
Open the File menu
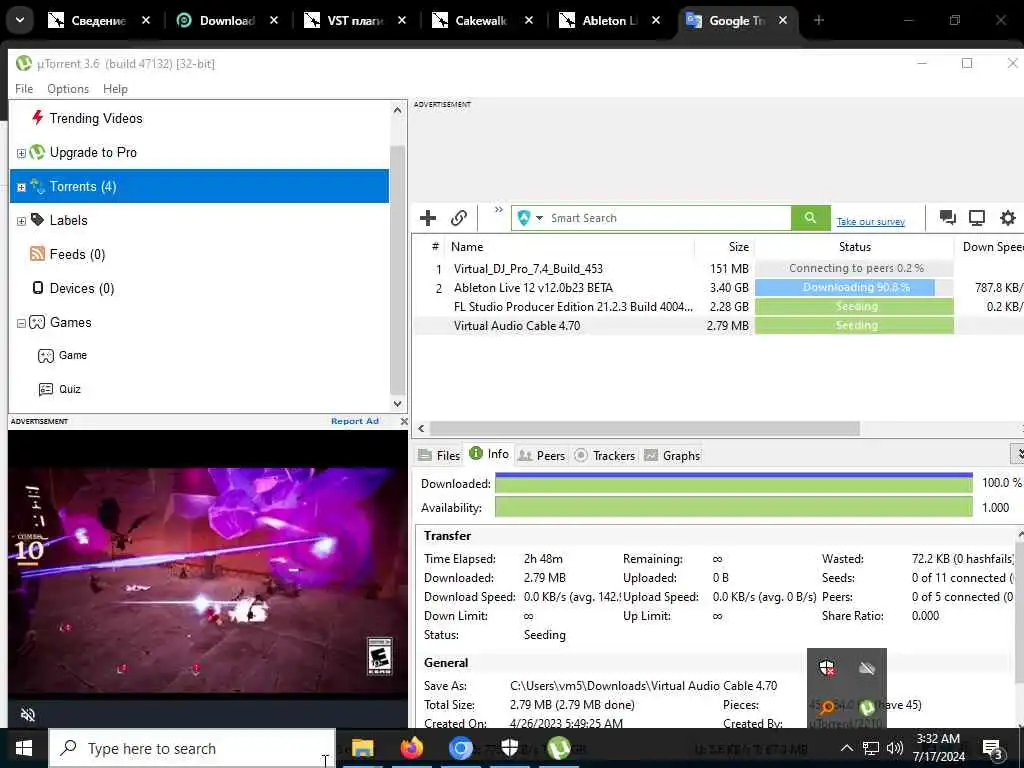(24, 89)
